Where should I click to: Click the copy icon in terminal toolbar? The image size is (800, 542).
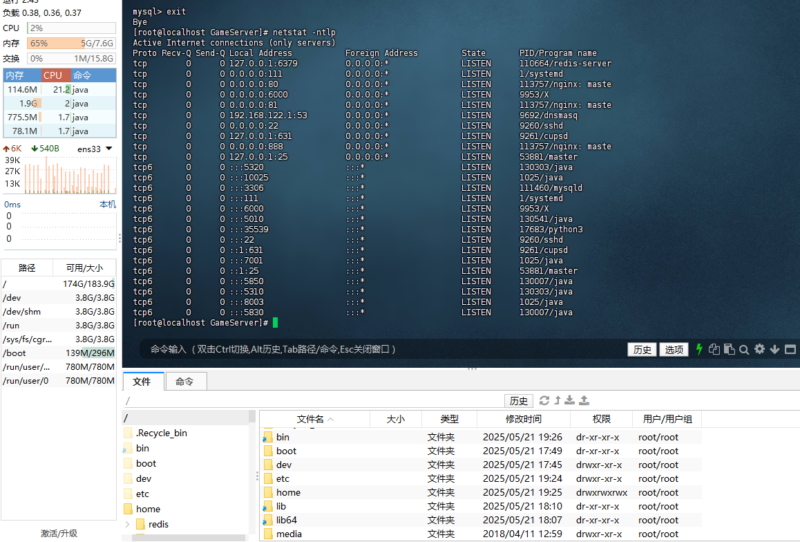coord(715,350)
